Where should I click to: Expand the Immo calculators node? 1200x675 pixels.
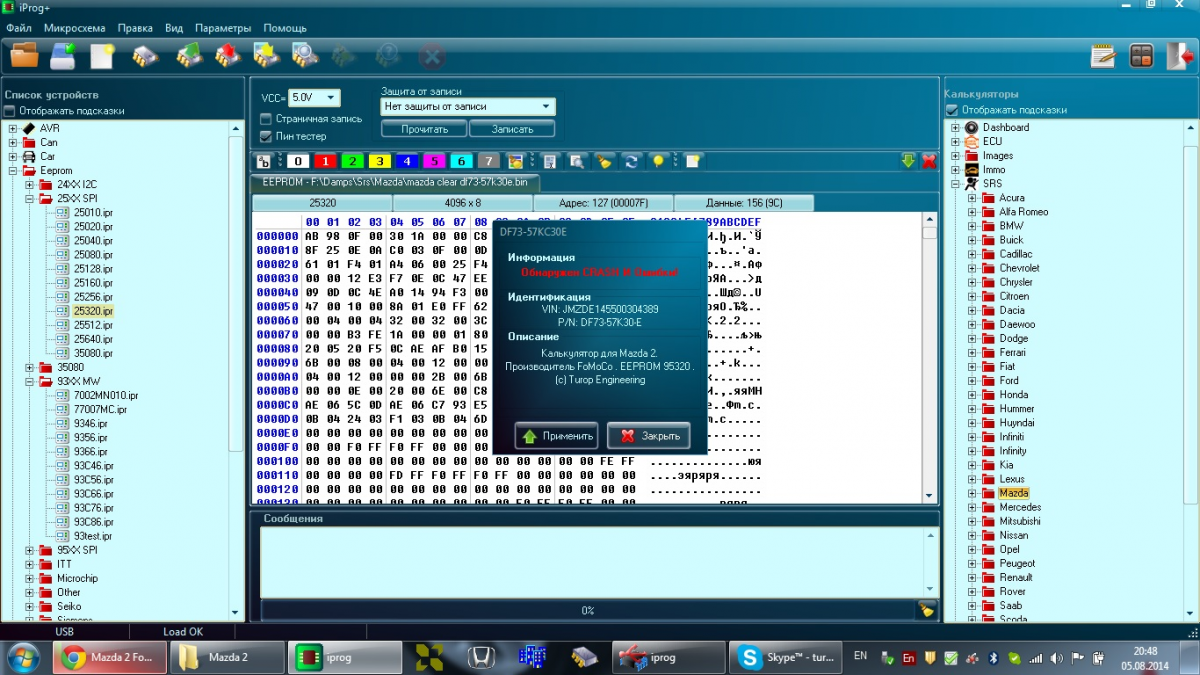pyautogui.click(x=955, y=170)
